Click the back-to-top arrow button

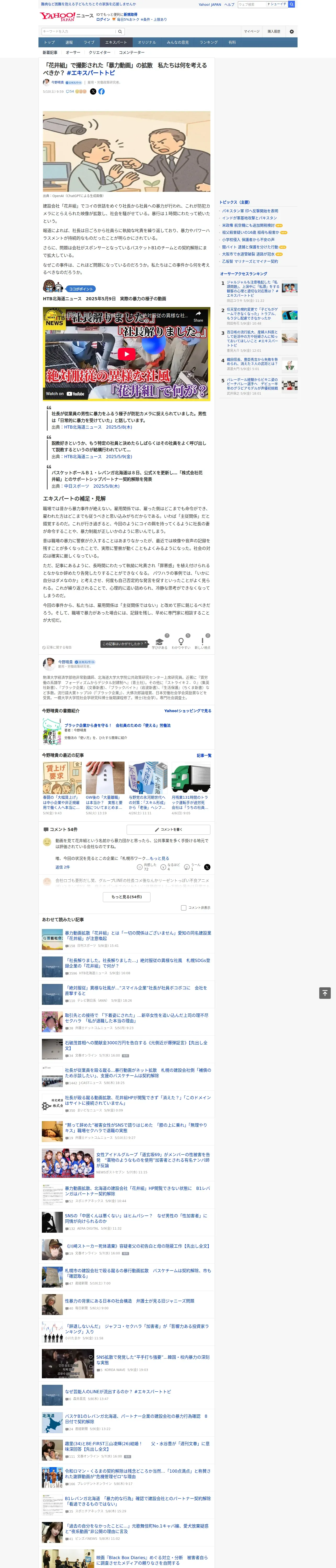325,993
